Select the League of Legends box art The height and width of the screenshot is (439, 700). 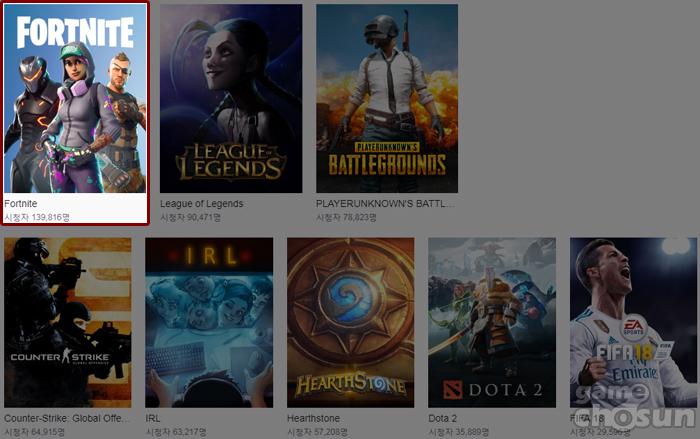pos(231,98)
